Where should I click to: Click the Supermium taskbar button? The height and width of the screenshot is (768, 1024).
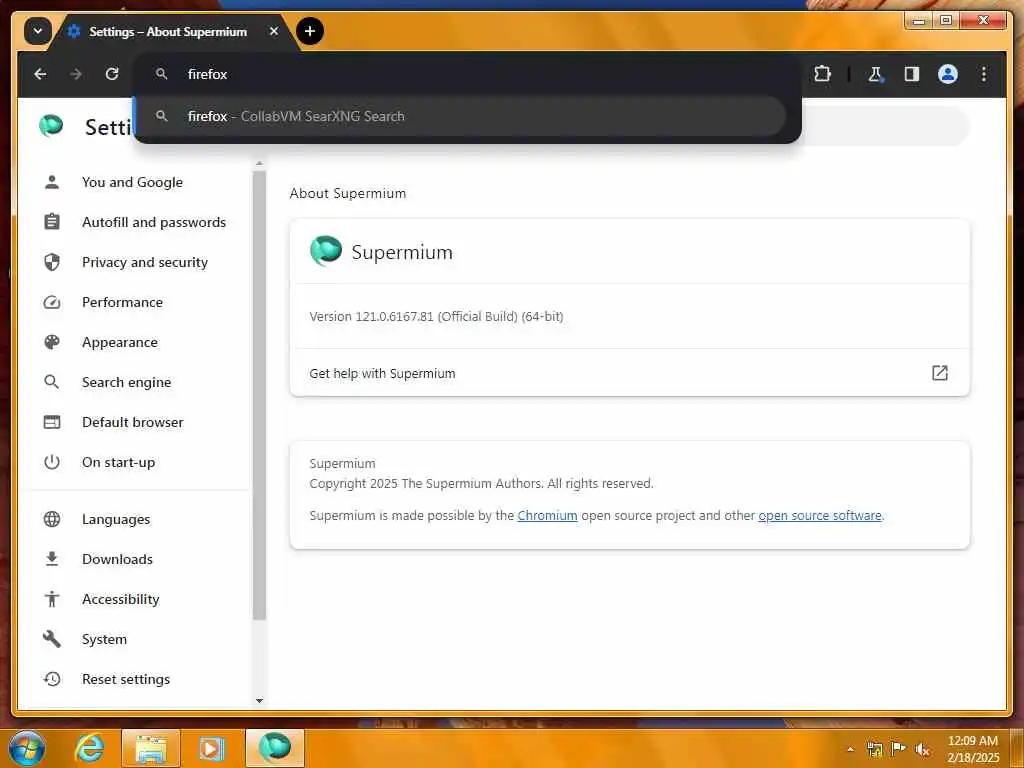[x=275, y=748]
